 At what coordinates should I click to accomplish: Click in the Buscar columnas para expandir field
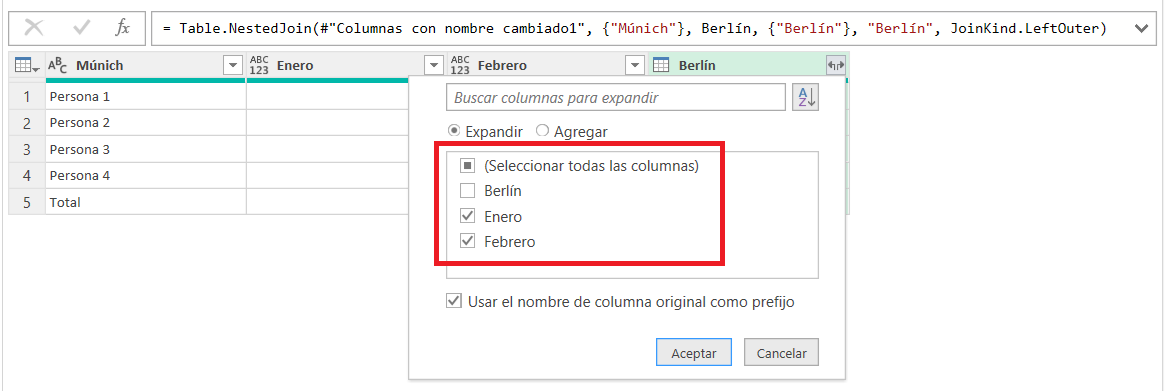[x=616, y=97]
